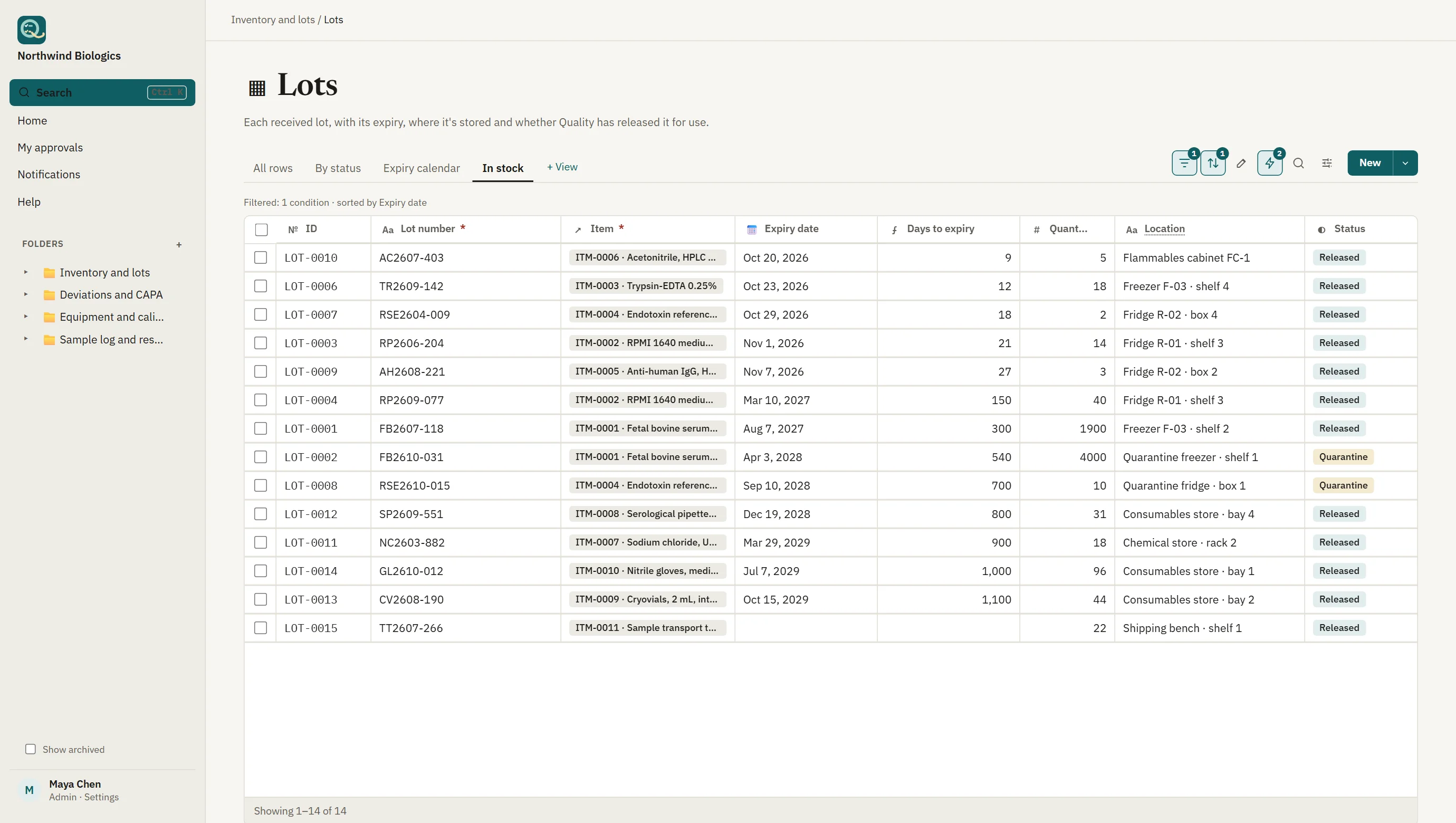Click the Item column link arrow icon
This screenshot has height=823, width=1456.
[x=578, y=229]
